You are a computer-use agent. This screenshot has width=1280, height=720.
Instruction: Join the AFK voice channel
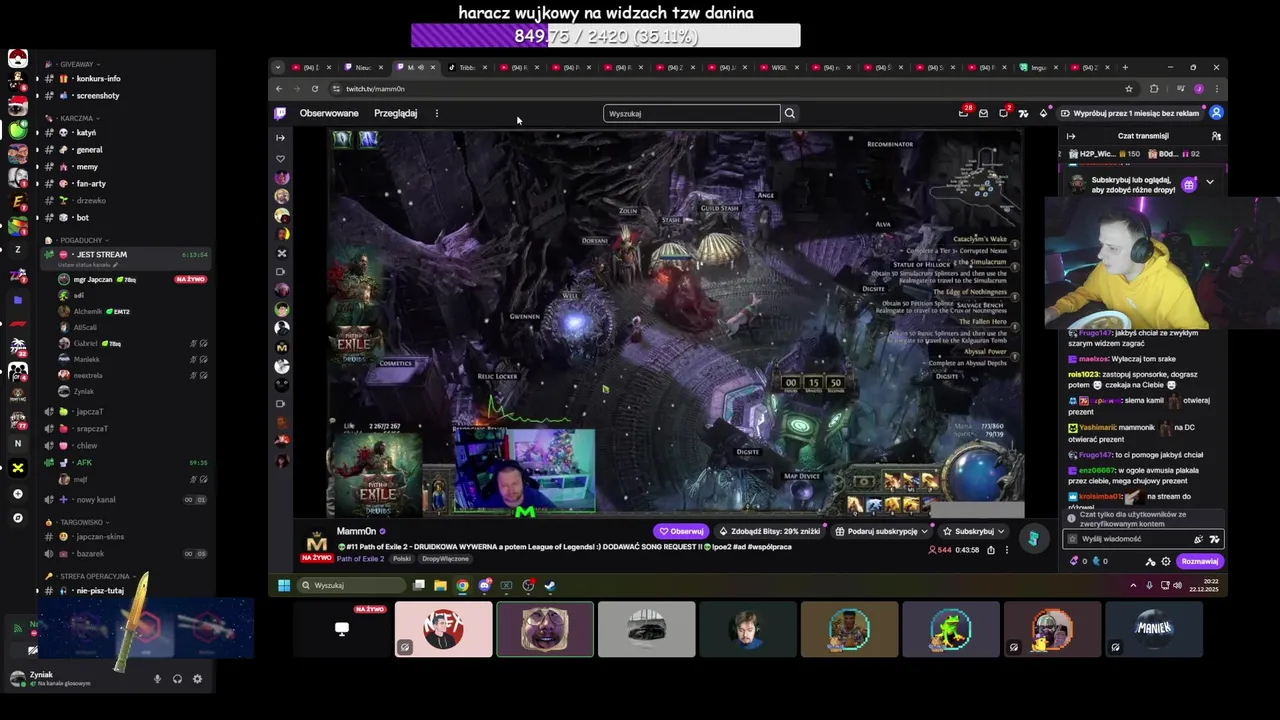click(x=84, y=462)
